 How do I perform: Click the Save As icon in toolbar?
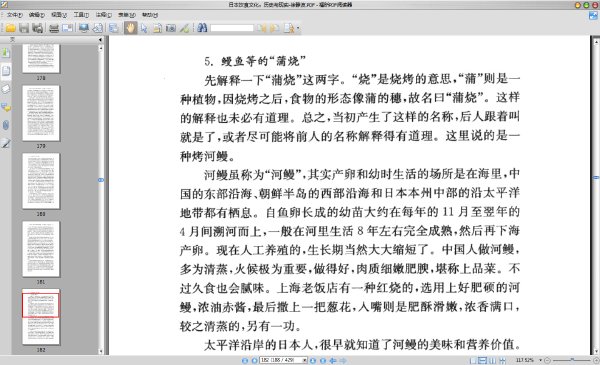[x=38, y=28]
